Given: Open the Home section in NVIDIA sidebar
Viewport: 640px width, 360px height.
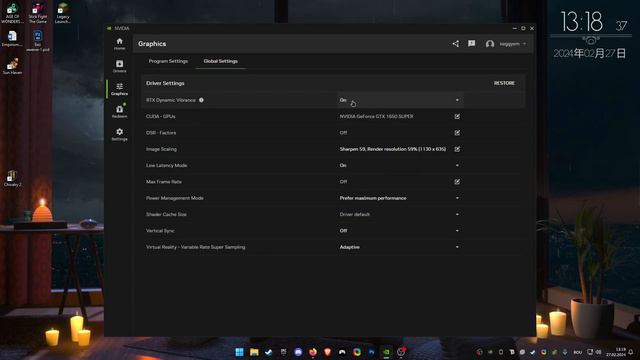Looking at the screenshot, I should tap(119, 44).
